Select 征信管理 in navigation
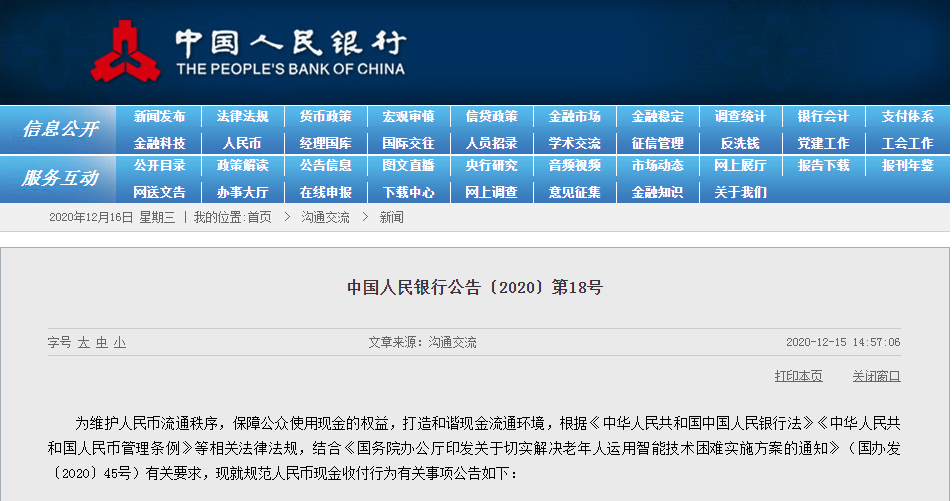Viewport: 952px width, 501px height. pos(658,143)
